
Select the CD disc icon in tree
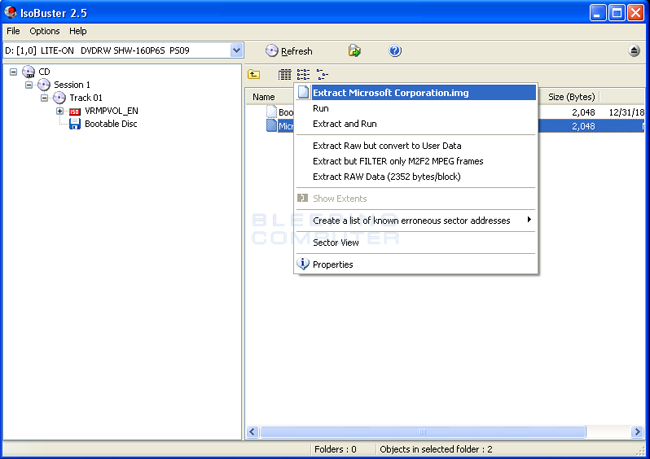(28, 72)
